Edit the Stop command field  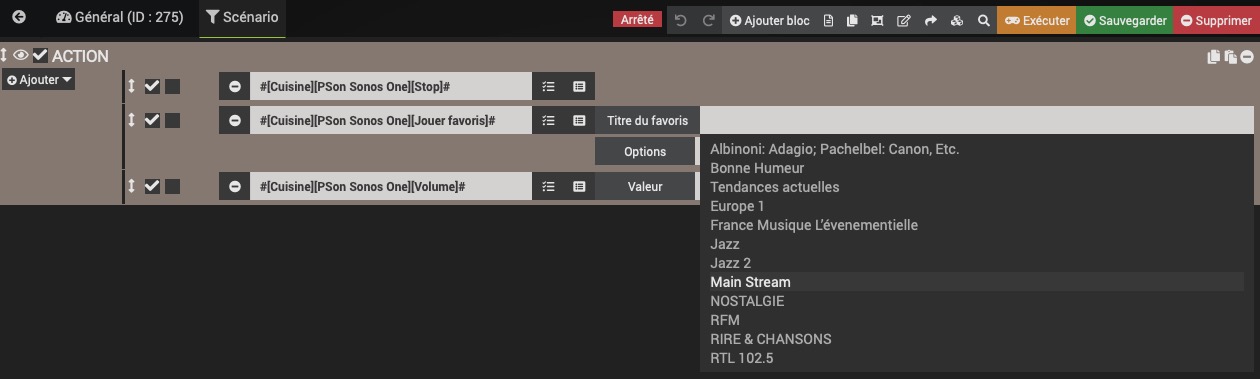click(x=391, y=87)
